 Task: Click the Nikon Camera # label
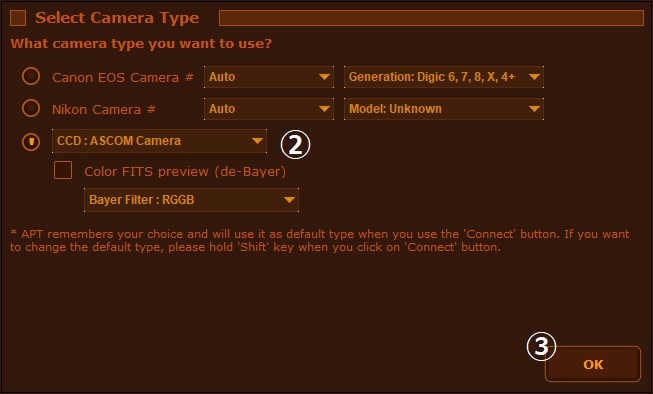(104, 110)
